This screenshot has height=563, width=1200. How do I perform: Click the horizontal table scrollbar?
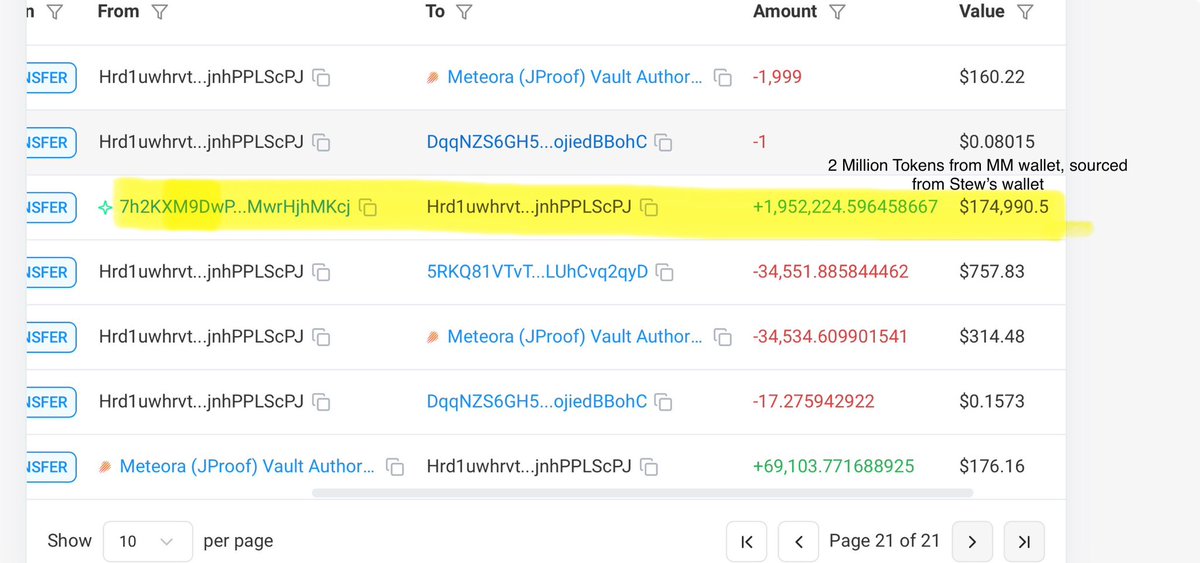pos(642,493)
